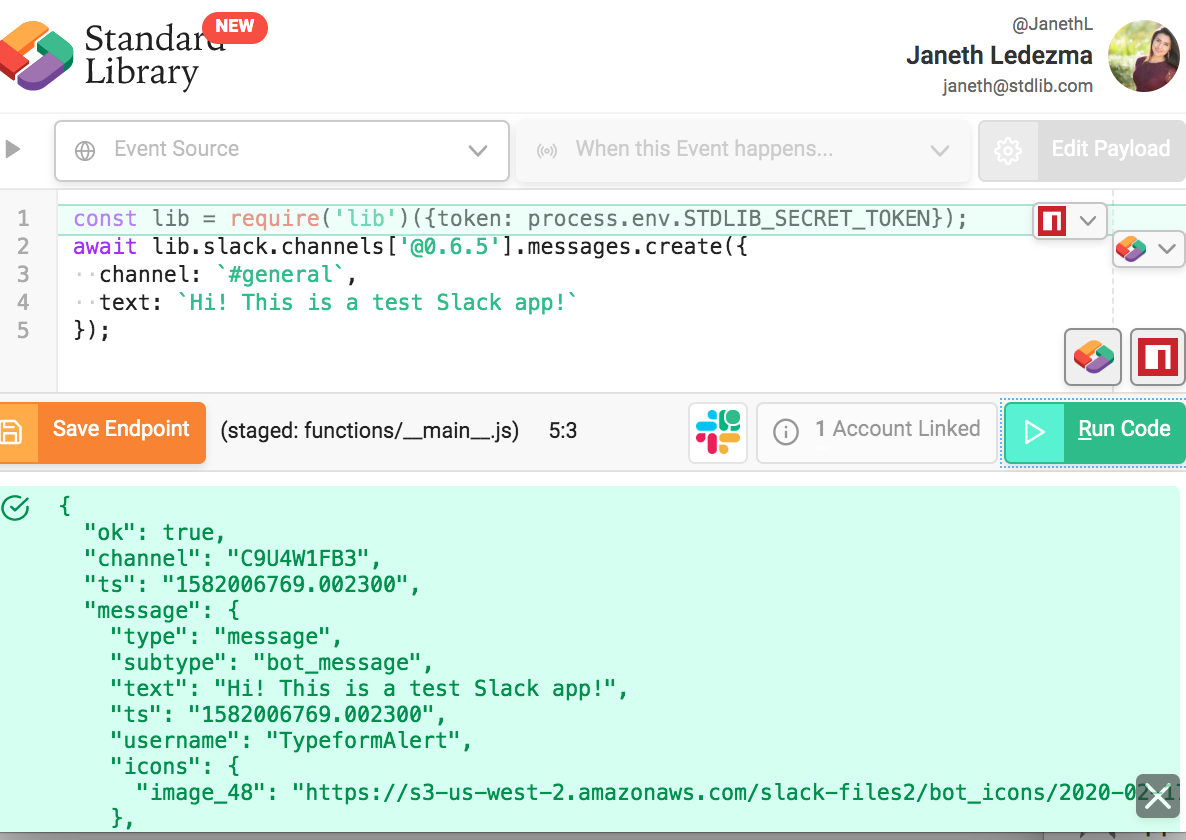Click '"subtype": "bot_message"' in output

click(x=271, y=663)
